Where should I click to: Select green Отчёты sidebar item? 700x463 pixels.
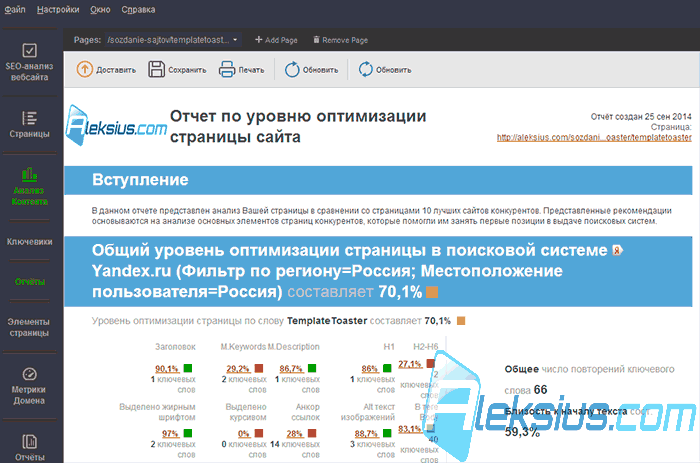coord(29,282)
